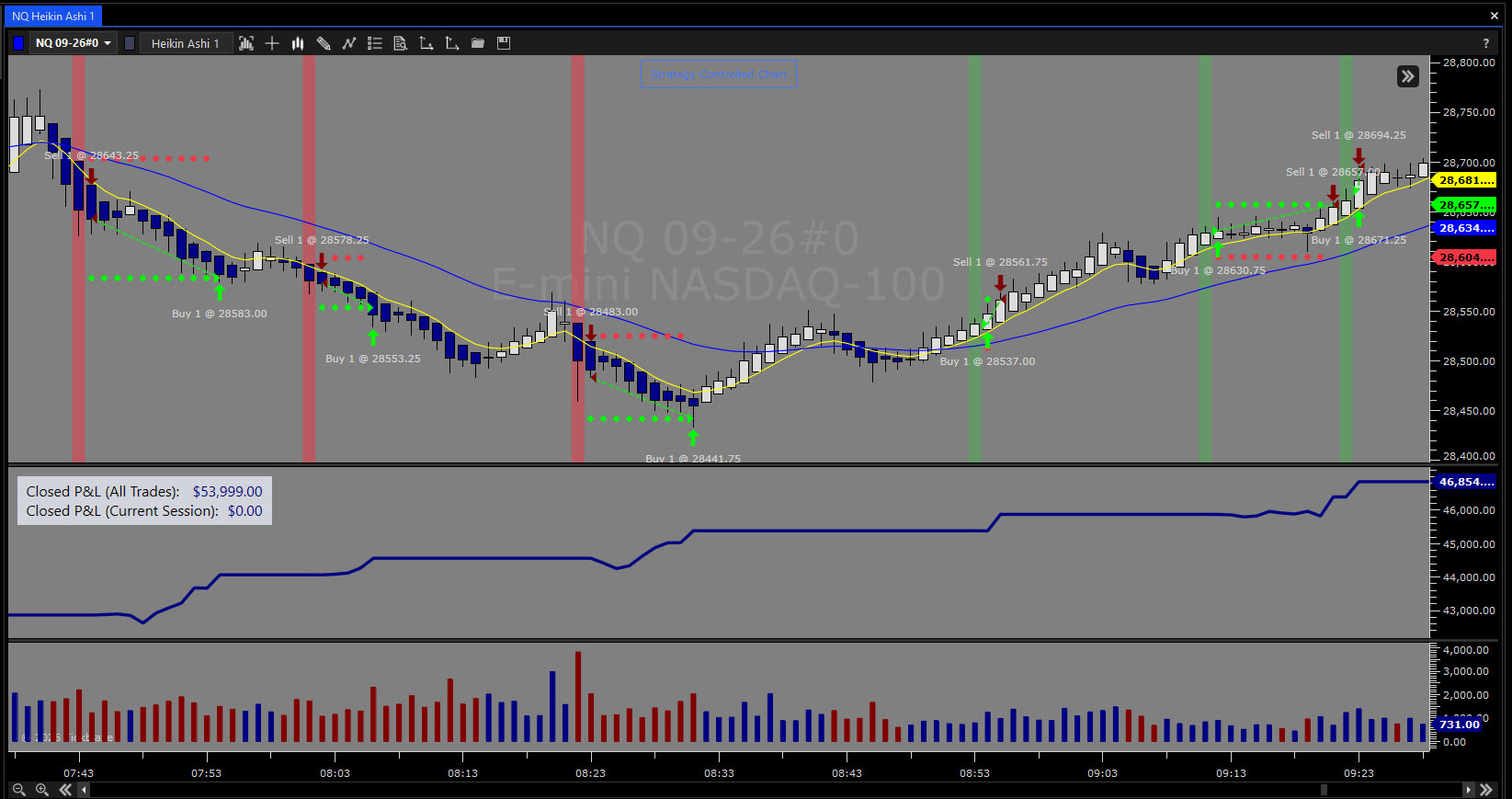Click the first axis arrows toolbar icon
1512x799 pixels.
426,43
